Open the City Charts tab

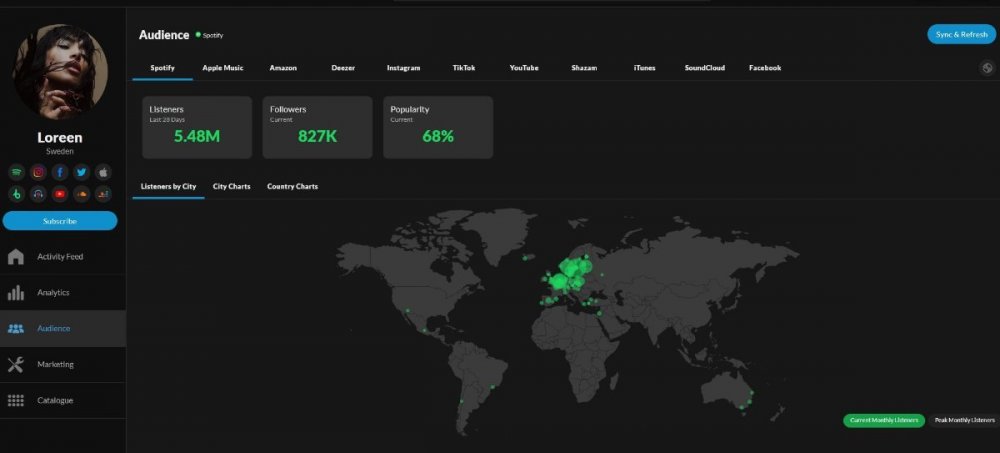click(231, 187)
